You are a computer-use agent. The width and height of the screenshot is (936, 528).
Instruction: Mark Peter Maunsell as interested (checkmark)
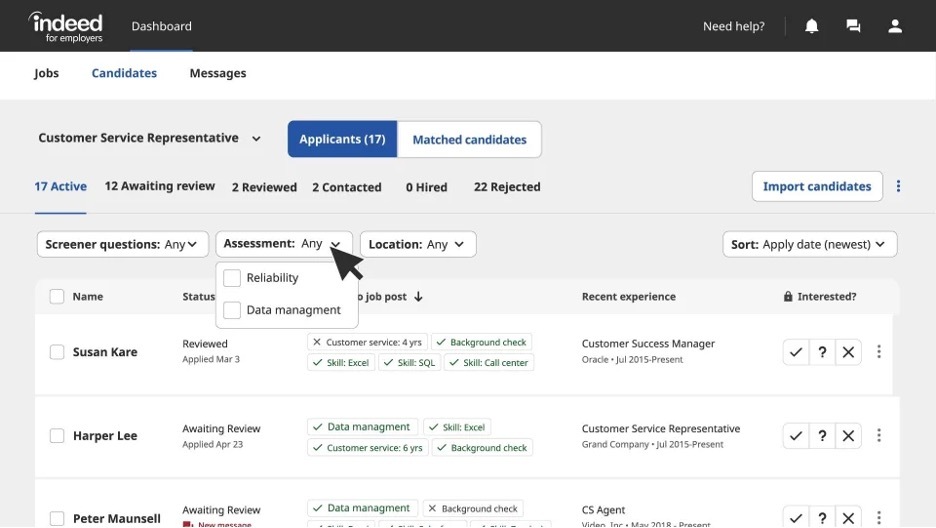point(796,517)
